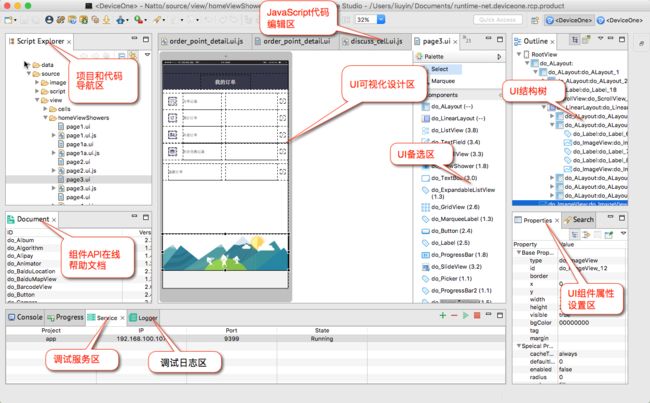Switch to order_point_detail.ui.js editor tab

pyautogui.click(x=202, y=41)
